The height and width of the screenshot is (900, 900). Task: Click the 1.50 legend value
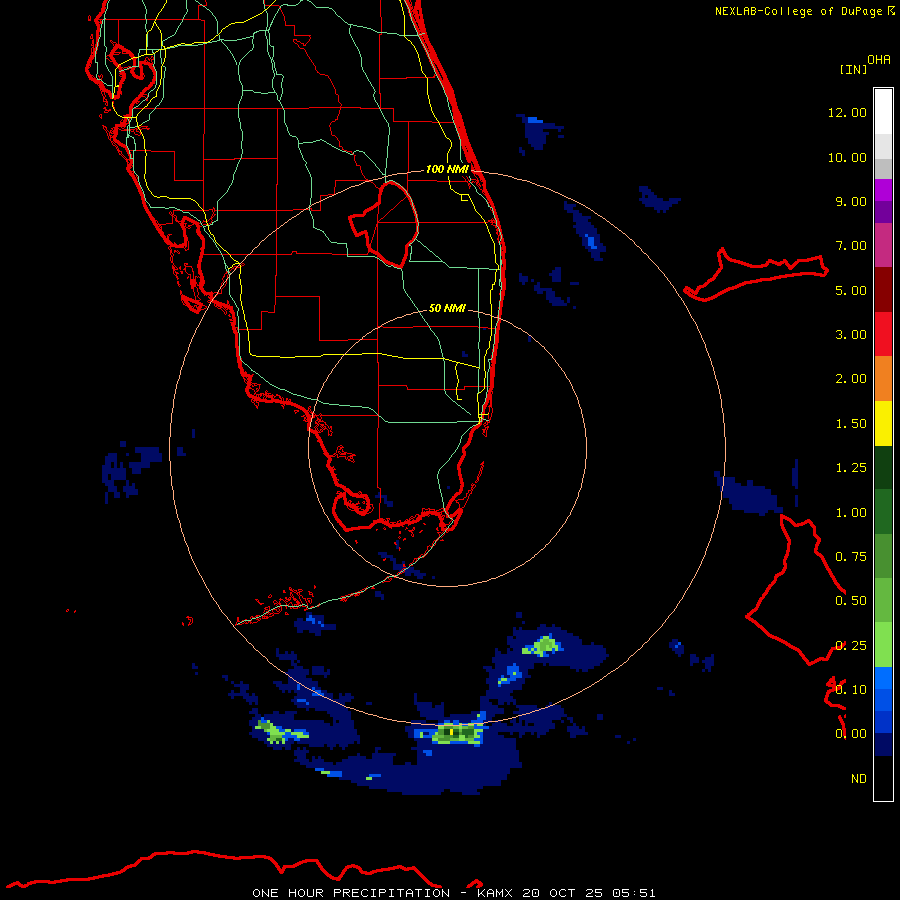pyautogui.click(x=851, y=424)
